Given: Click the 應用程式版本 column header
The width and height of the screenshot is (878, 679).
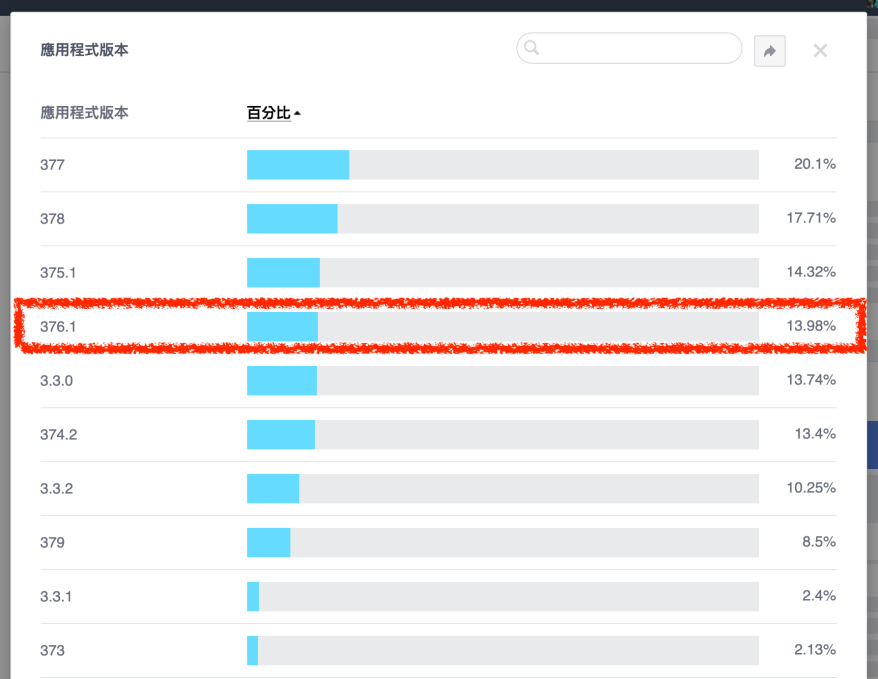Looking at the screenshot, I should point(84,113).
